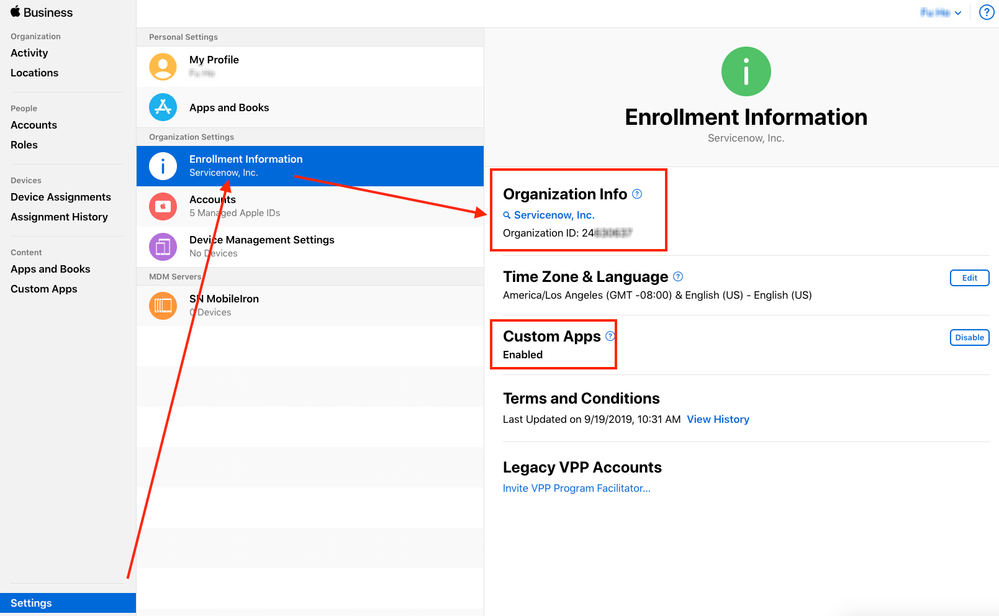This screenshot has width=999, height=616.
Task: Open the Custom Apps help tooltip
Action: click(608, 337)
